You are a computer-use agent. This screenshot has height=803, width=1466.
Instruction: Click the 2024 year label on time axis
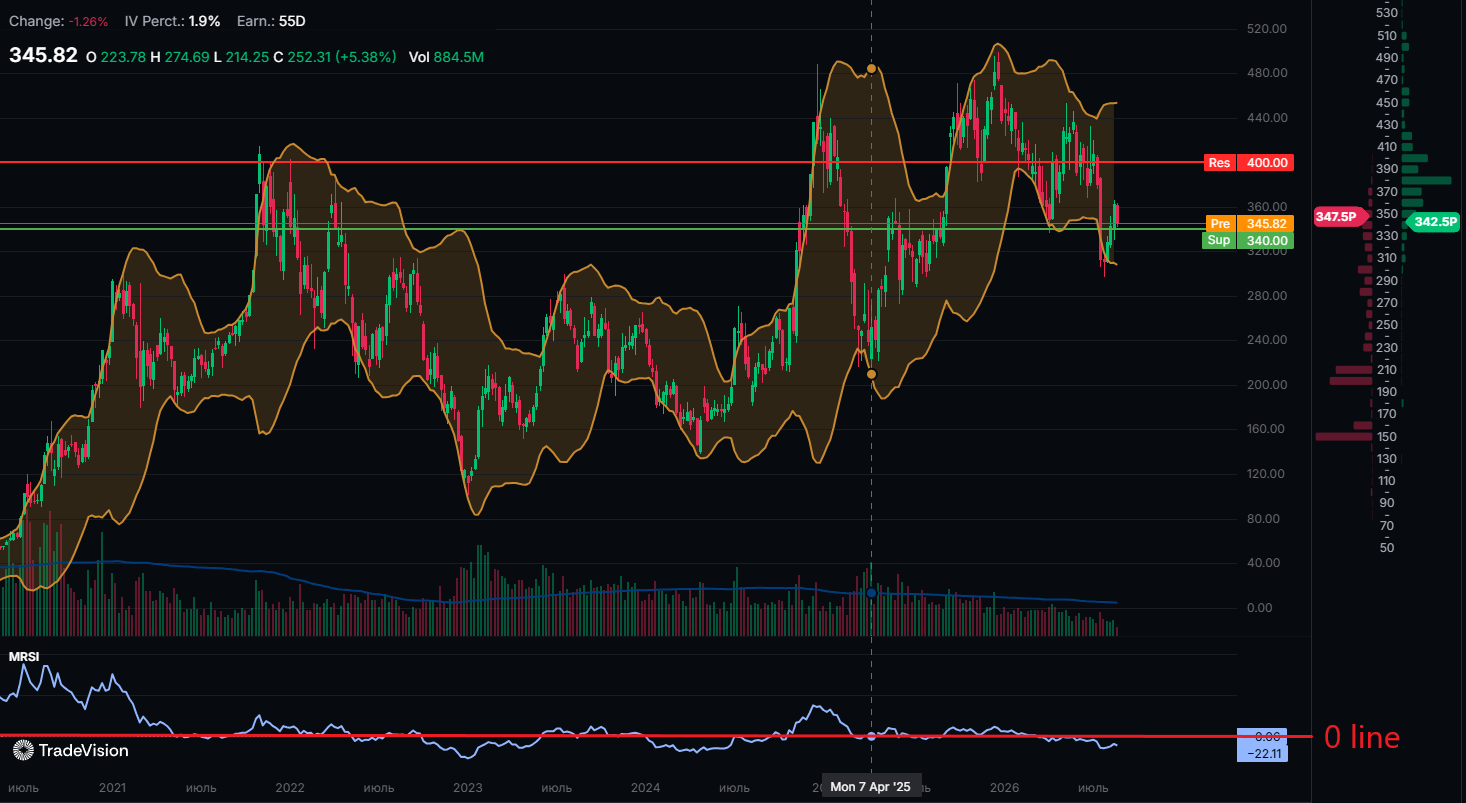pos(646,788)
